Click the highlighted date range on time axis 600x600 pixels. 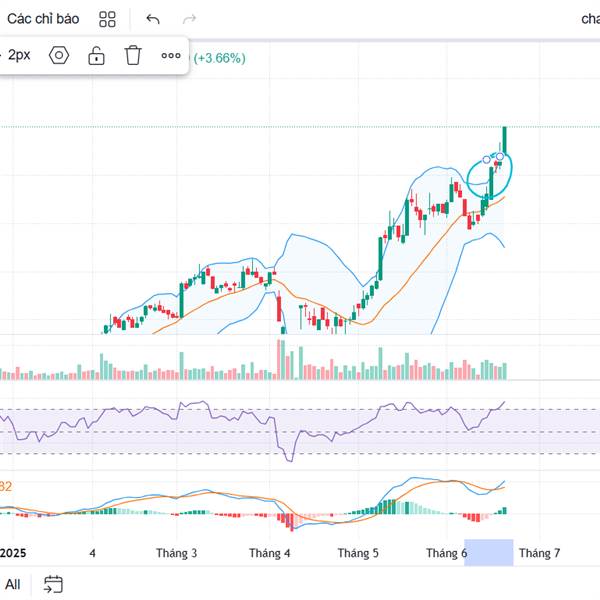[489, 552]
